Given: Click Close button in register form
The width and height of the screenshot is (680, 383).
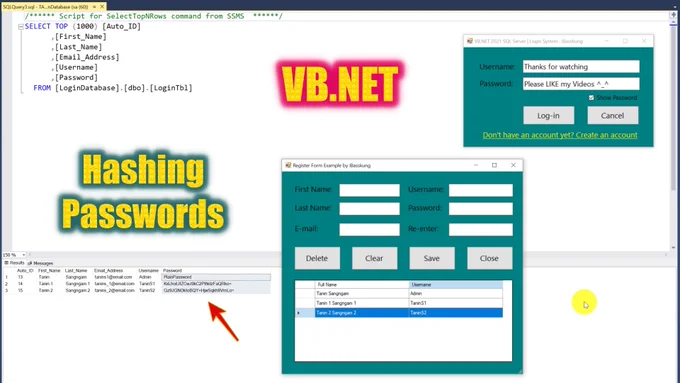Looking at the screenshot, I should 489,258.
